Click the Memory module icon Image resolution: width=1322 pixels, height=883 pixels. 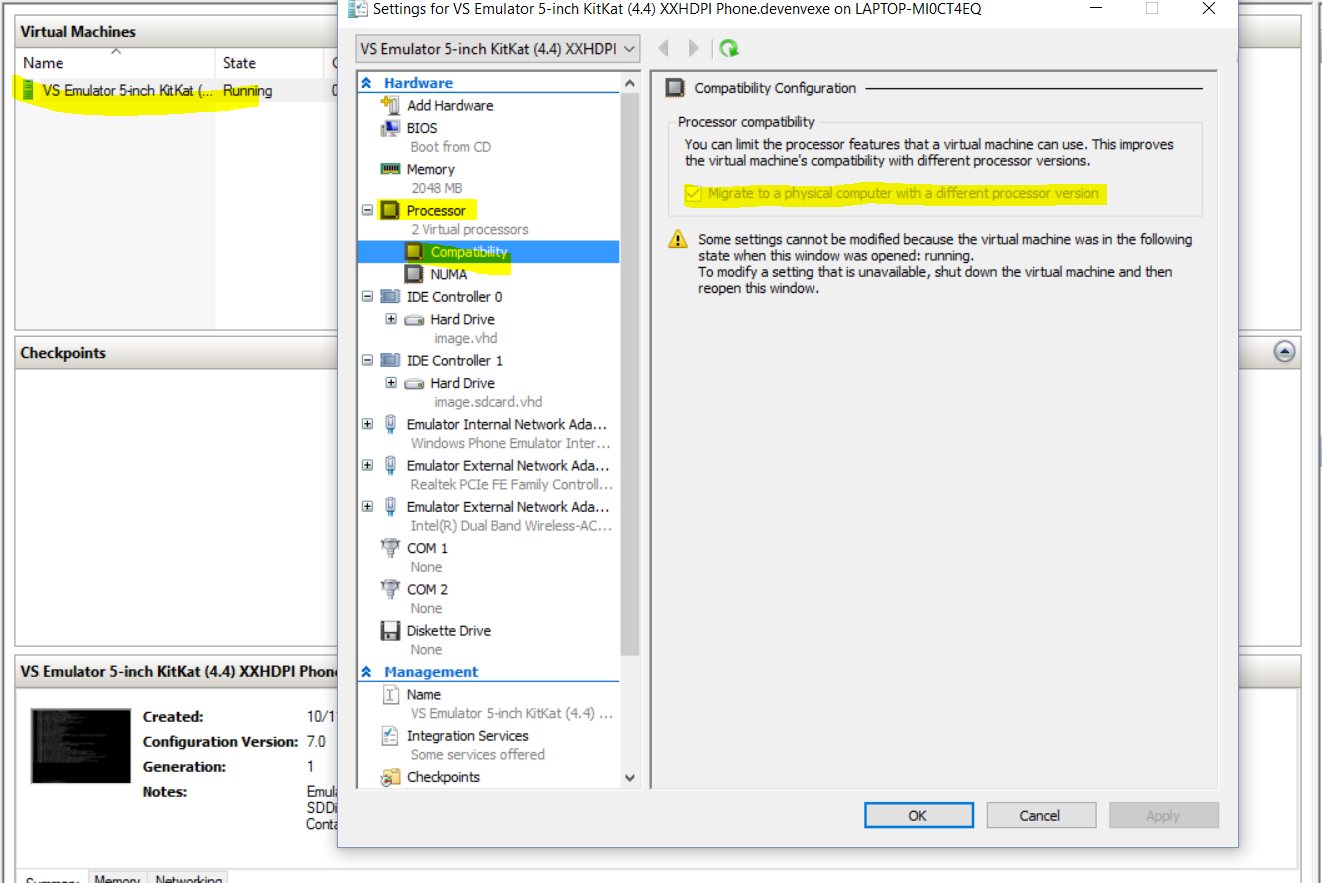[390, 169]
